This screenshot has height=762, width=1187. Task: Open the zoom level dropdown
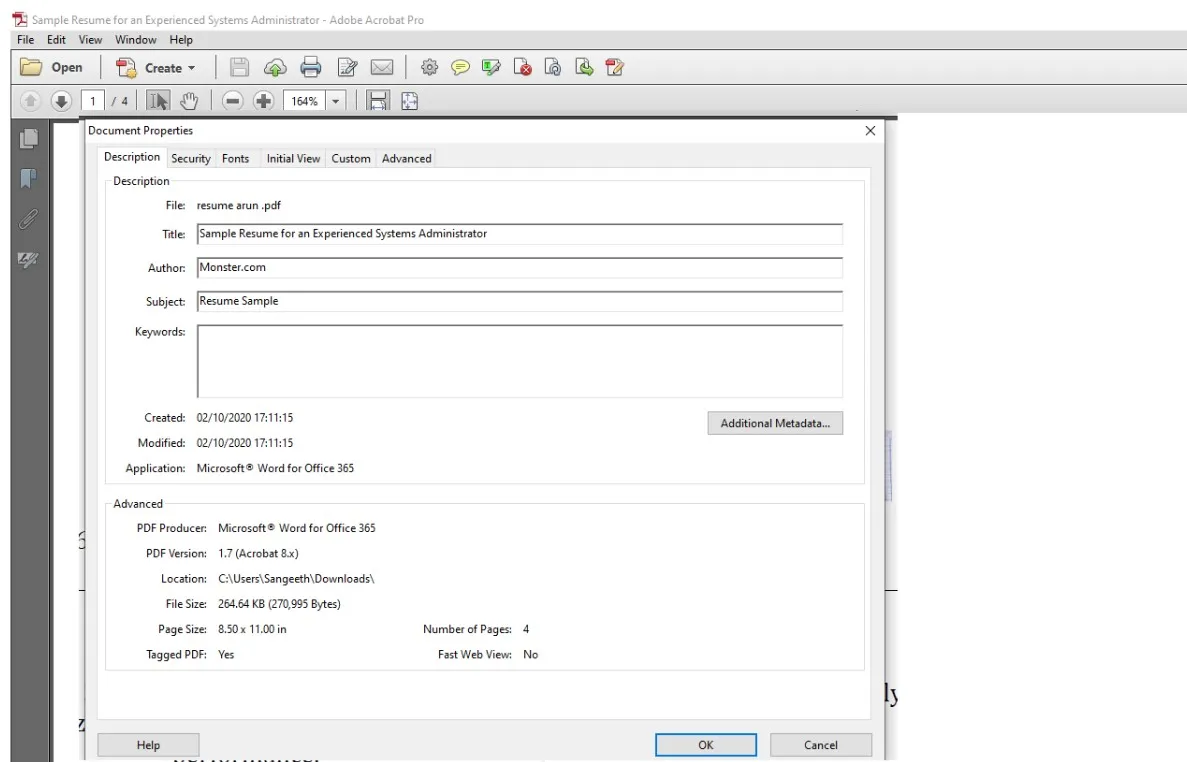pyautogui.click(x=336, y=100)
